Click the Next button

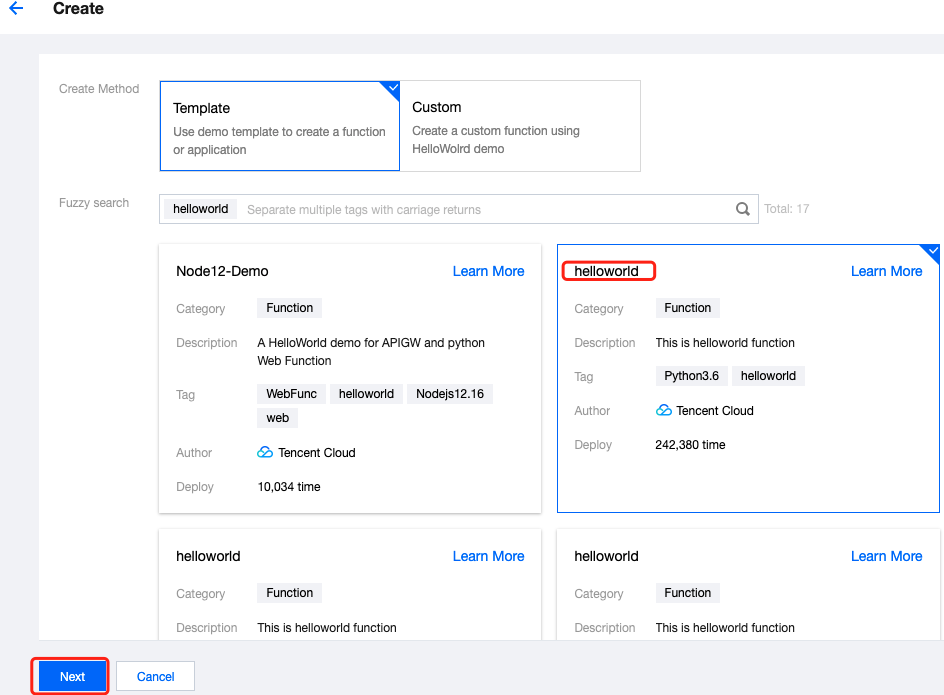pyautogui.click(x=72, y=676)
